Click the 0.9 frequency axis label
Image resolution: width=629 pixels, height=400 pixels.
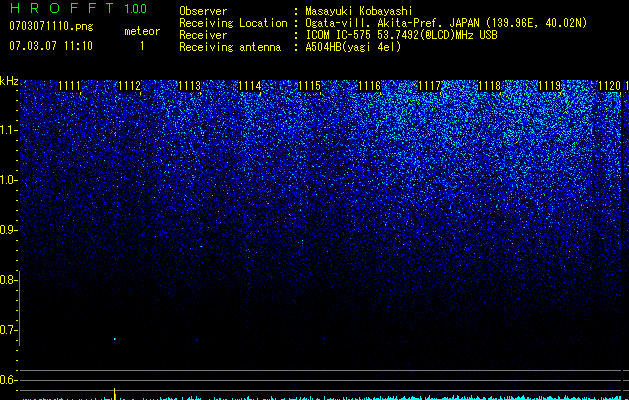(x=8, y=230)
